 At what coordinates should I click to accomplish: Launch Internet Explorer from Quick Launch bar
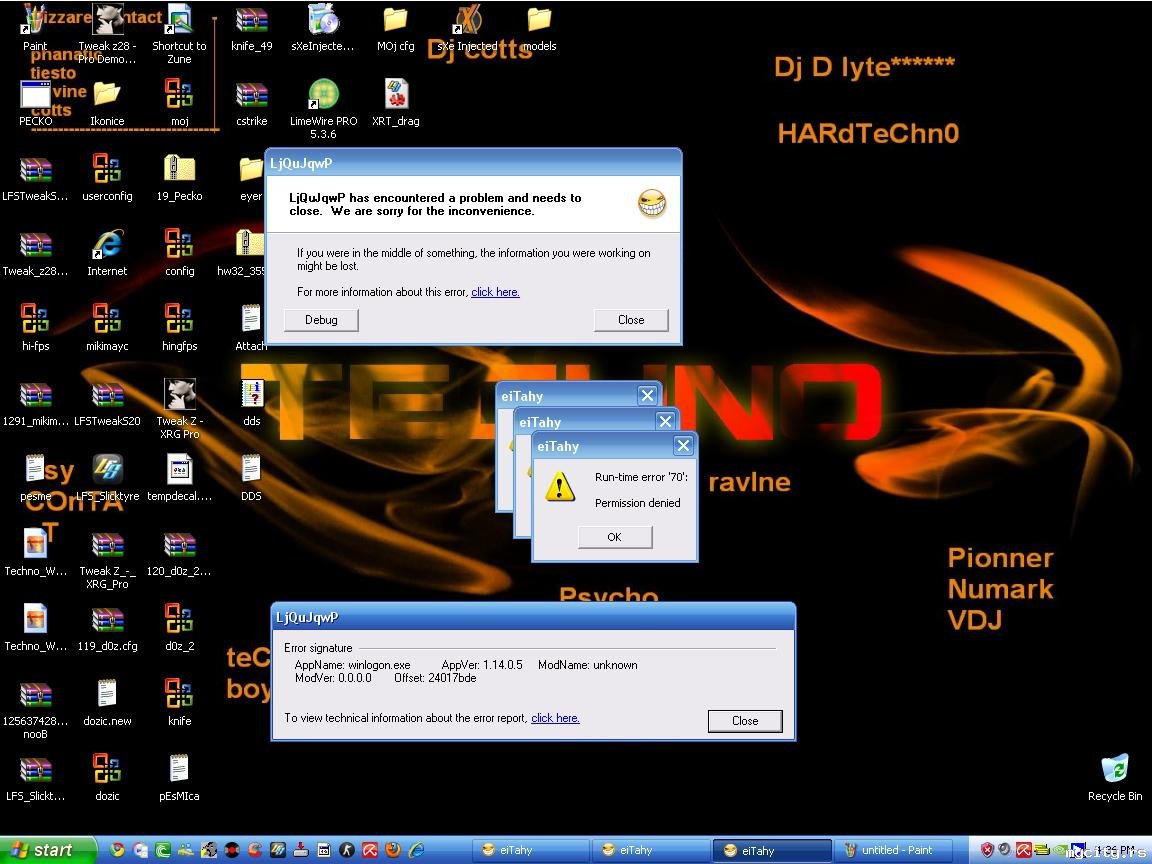coord(416,850)
